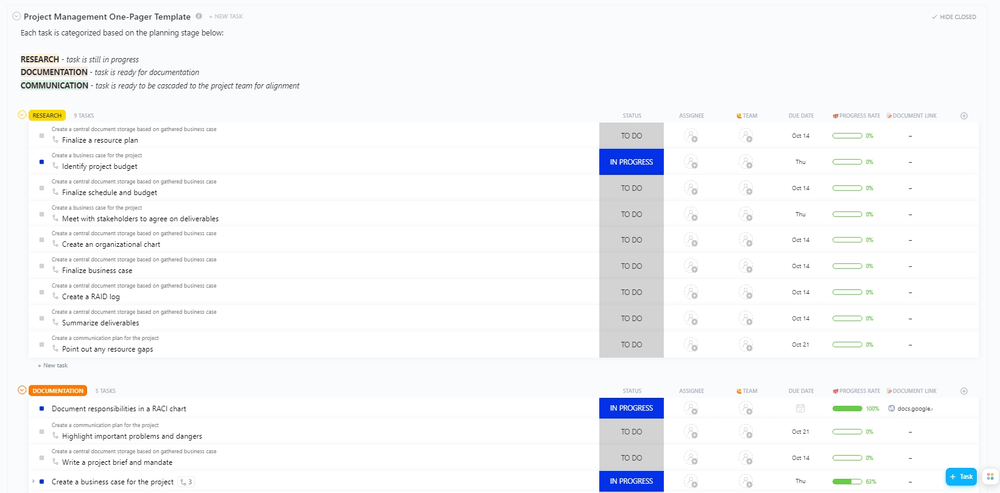Sort by the STATUS column in RESEARCH

click(632, 115)
